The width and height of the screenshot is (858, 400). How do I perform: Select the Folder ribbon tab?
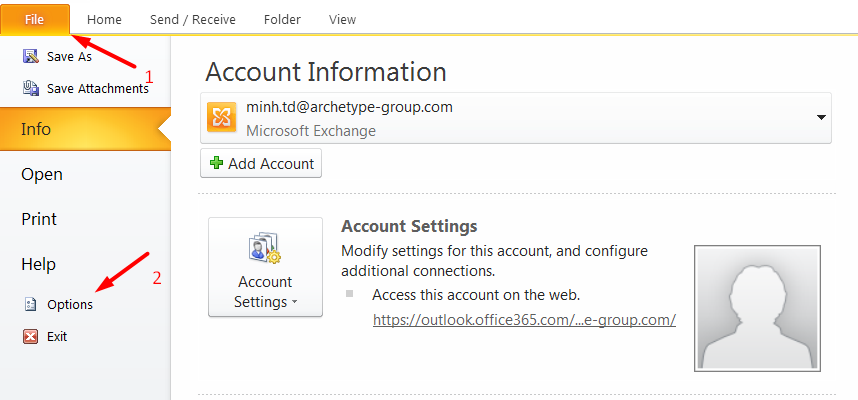tap(282, 20)
